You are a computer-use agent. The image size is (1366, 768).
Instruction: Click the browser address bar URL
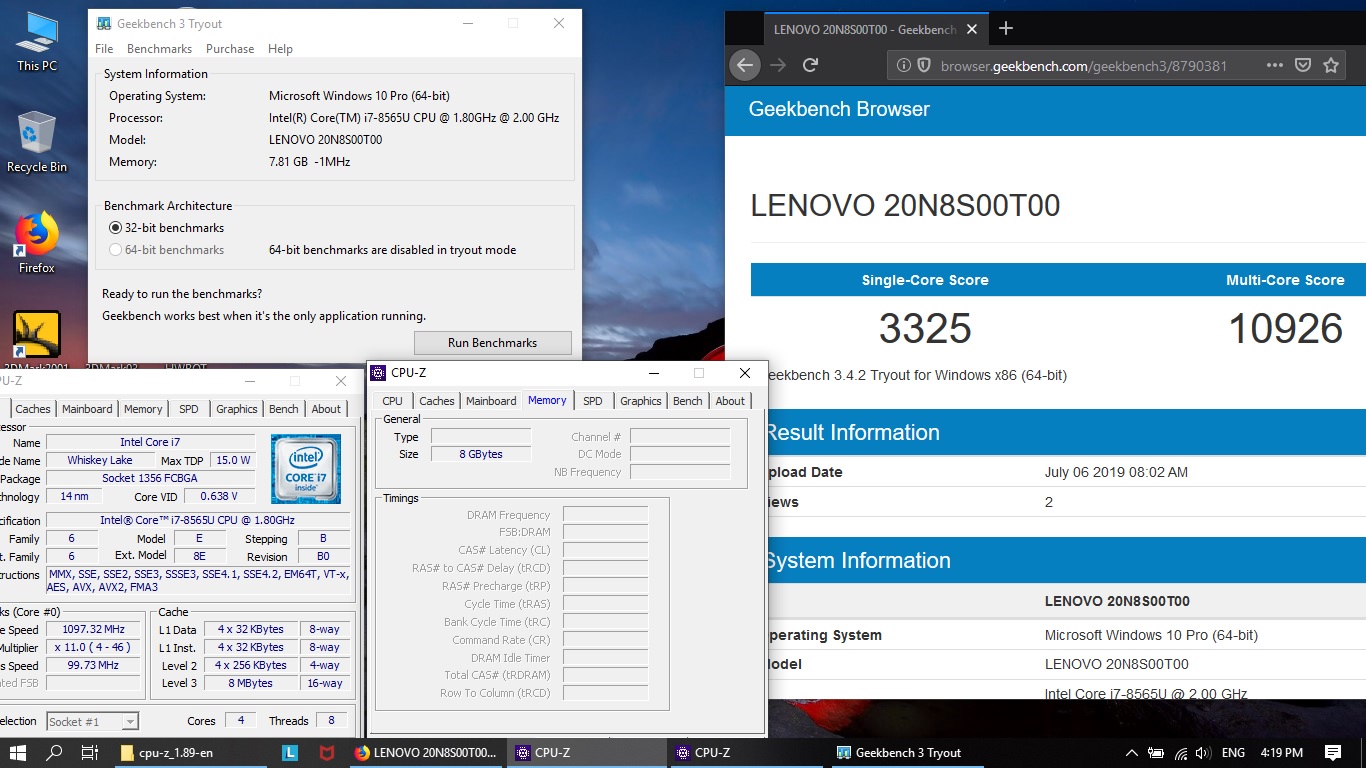[1084, 65]
